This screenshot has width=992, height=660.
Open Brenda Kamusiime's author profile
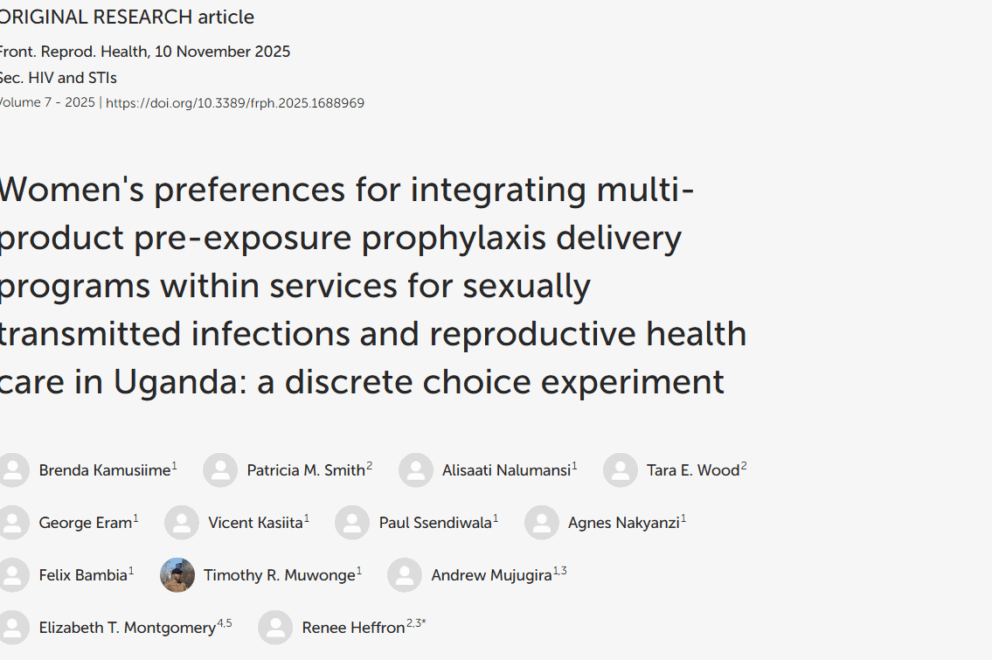click(104, 470)
